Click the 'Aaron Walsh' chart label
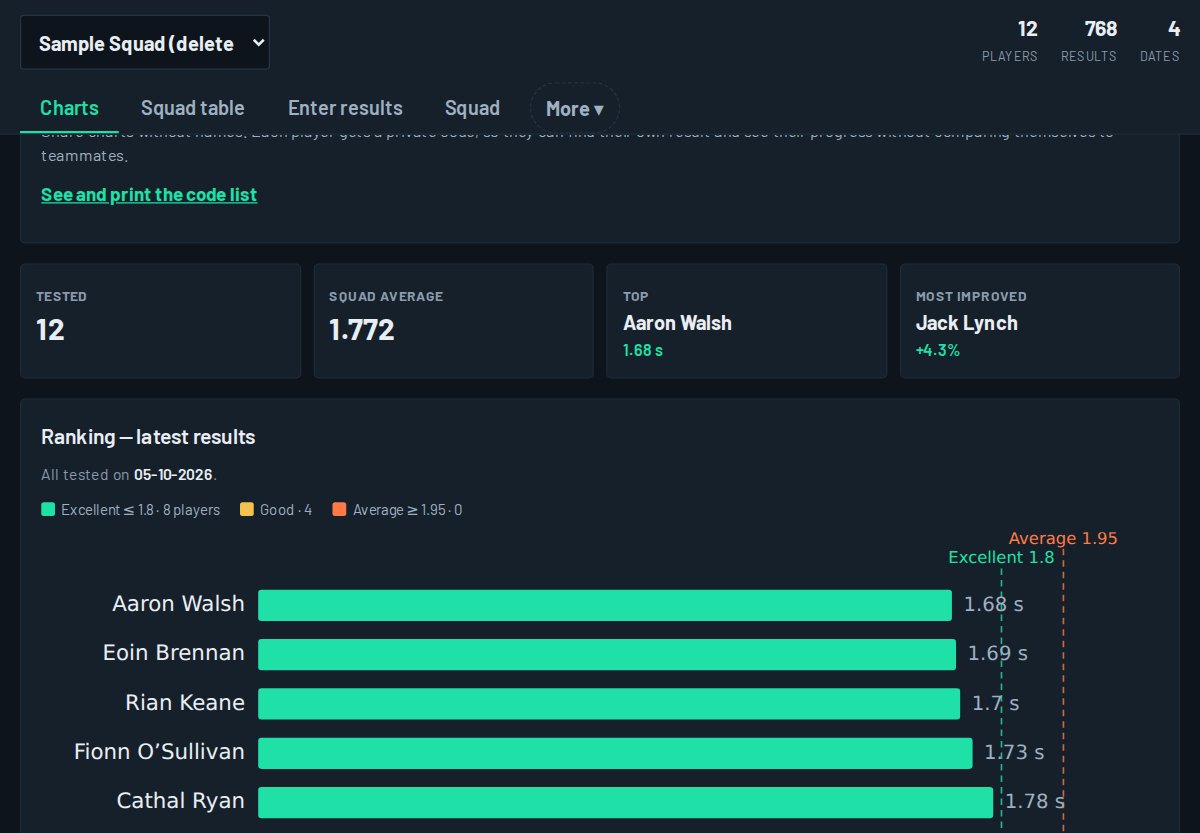This screenshot has height=833, width=1200. click(178, 604)
